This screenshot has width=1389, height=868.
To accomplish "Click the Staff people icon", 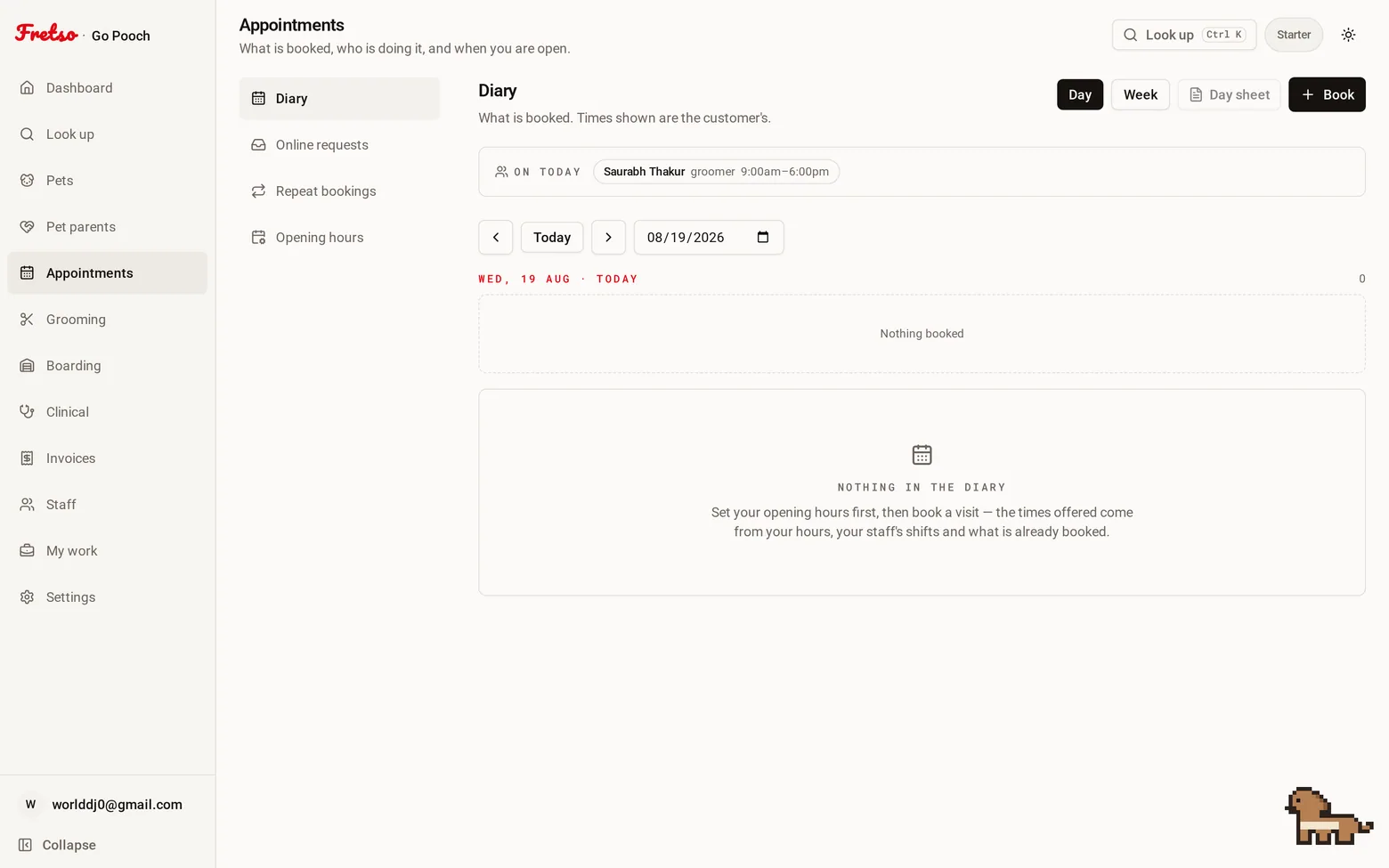I will coord(27,505).
